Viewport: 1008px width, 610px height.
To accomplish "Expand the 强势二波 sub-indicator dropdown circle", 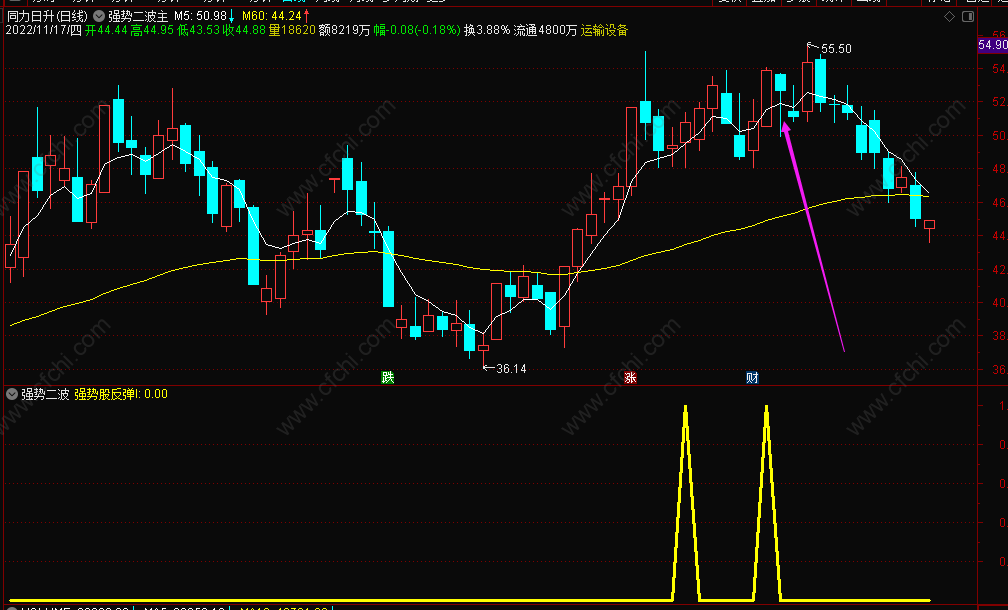I will pos(12,394).
